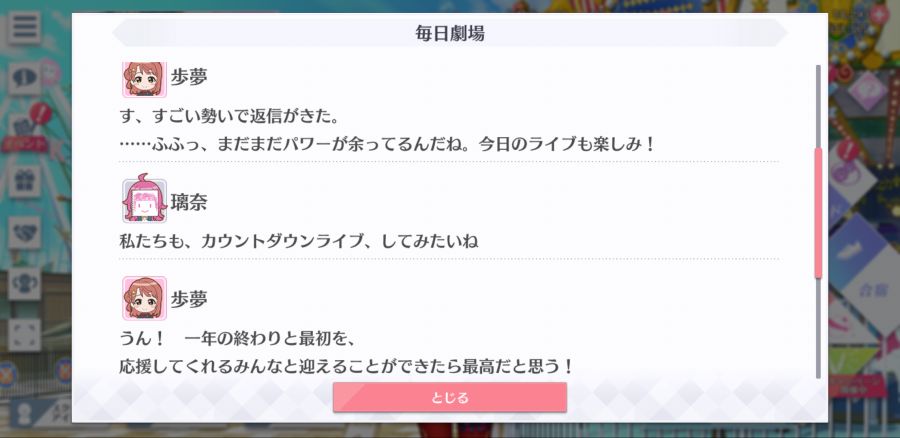This screenshot has width=900, height=438.
Task: Click the pink scrollbar thumb
Action: 818,212
